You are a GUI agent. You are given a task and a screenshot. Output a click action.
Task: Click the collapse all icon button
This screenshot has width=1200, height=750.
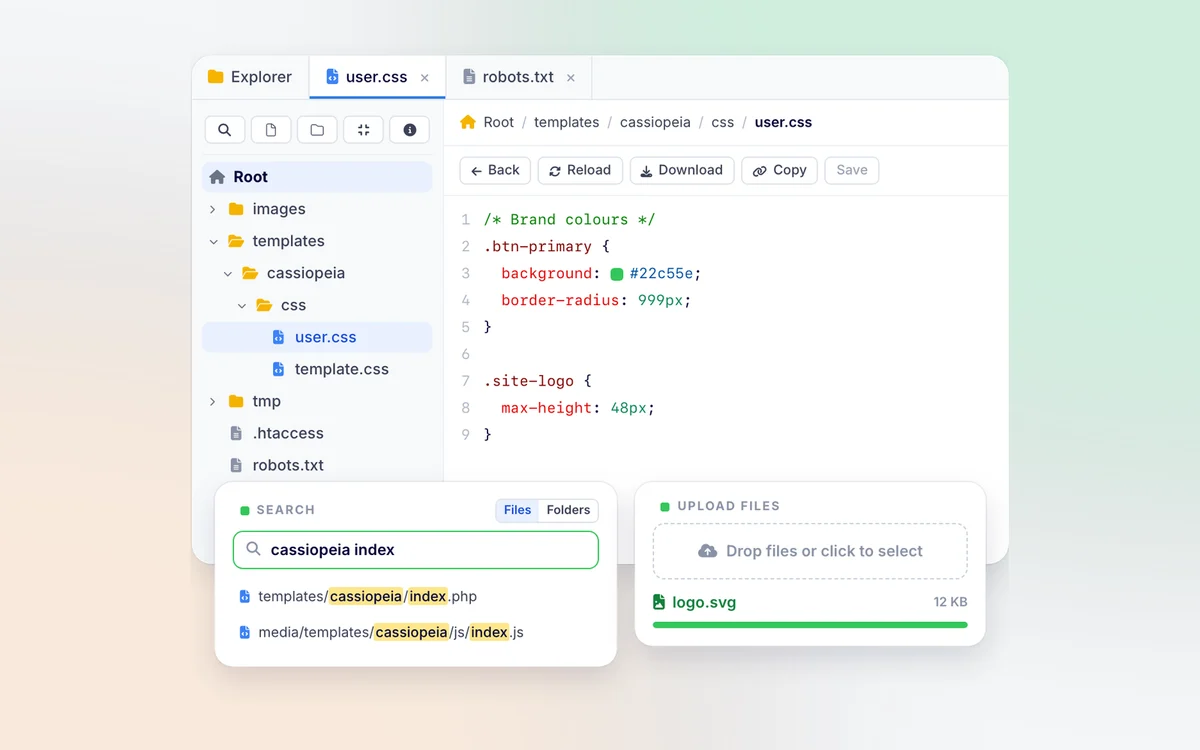tap(363, 130)
